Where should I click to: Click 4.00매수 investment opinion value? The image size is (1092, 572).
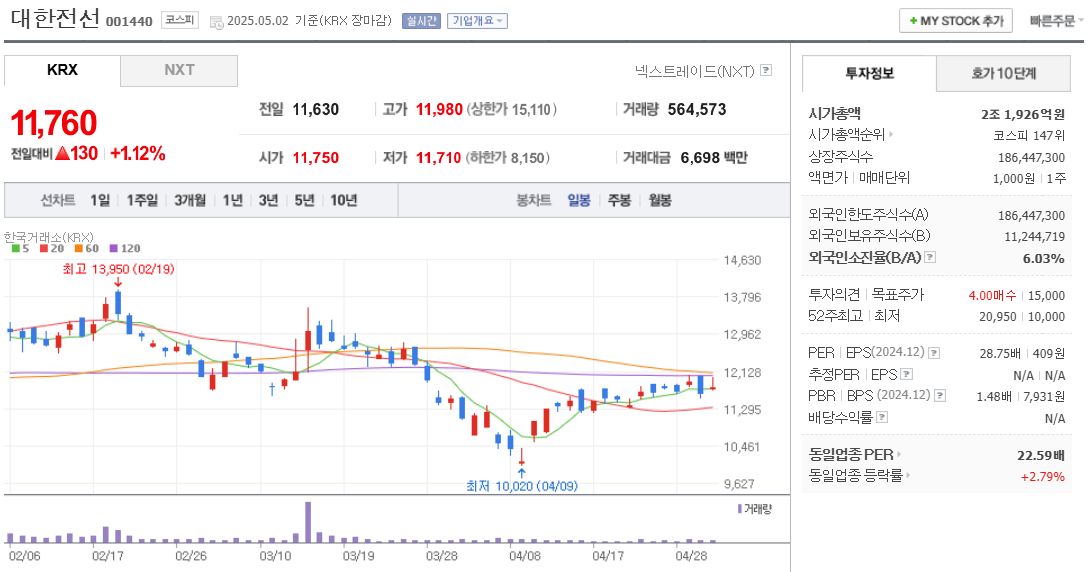pos(992,295)
